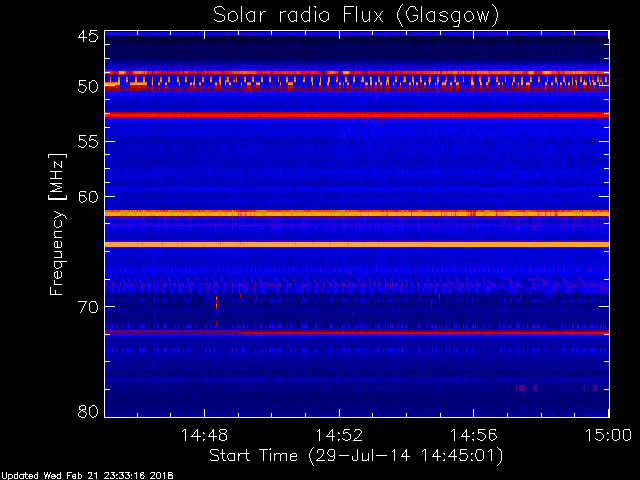The height and width of the screenshot is (480, 640).
Task: Select the 80 MHz frequency axis label
Action: (88, 411)
